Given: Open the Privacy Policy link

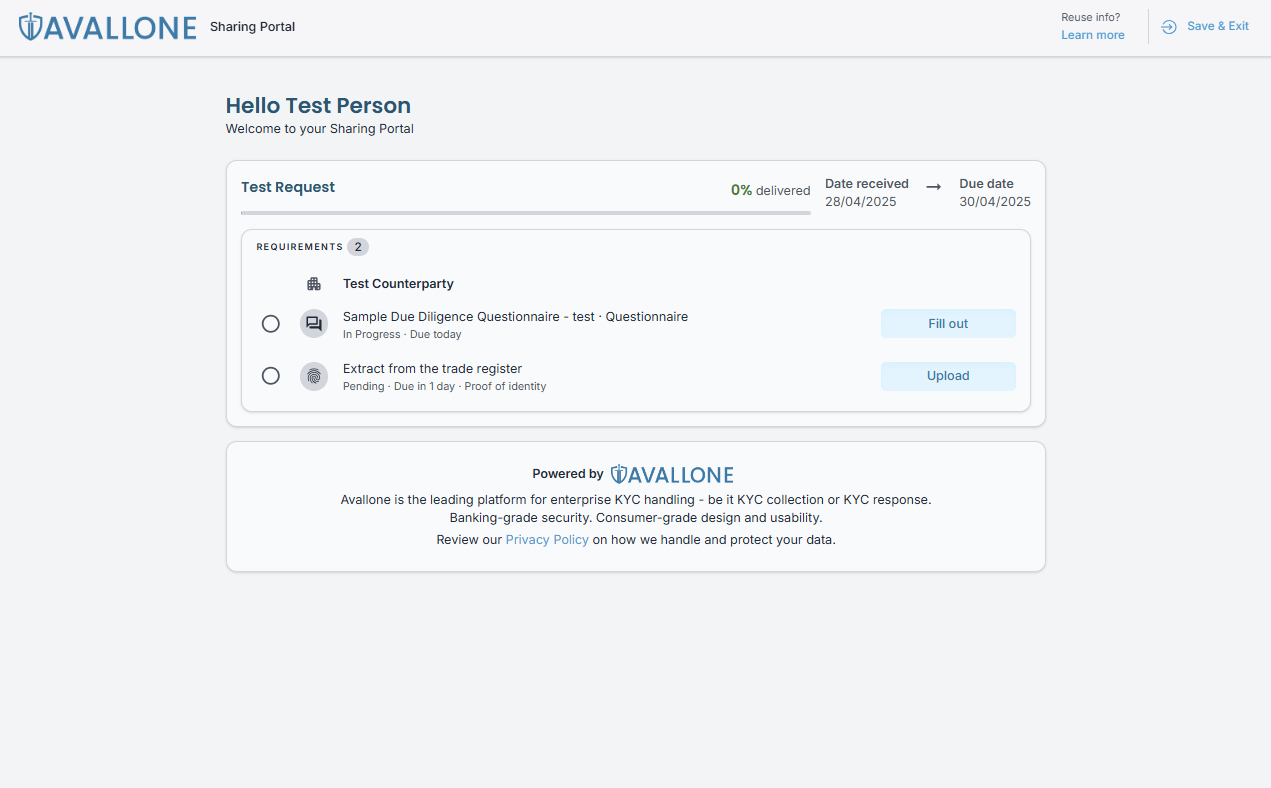Looking at the screenshot, I should click(x=547, y=539).
